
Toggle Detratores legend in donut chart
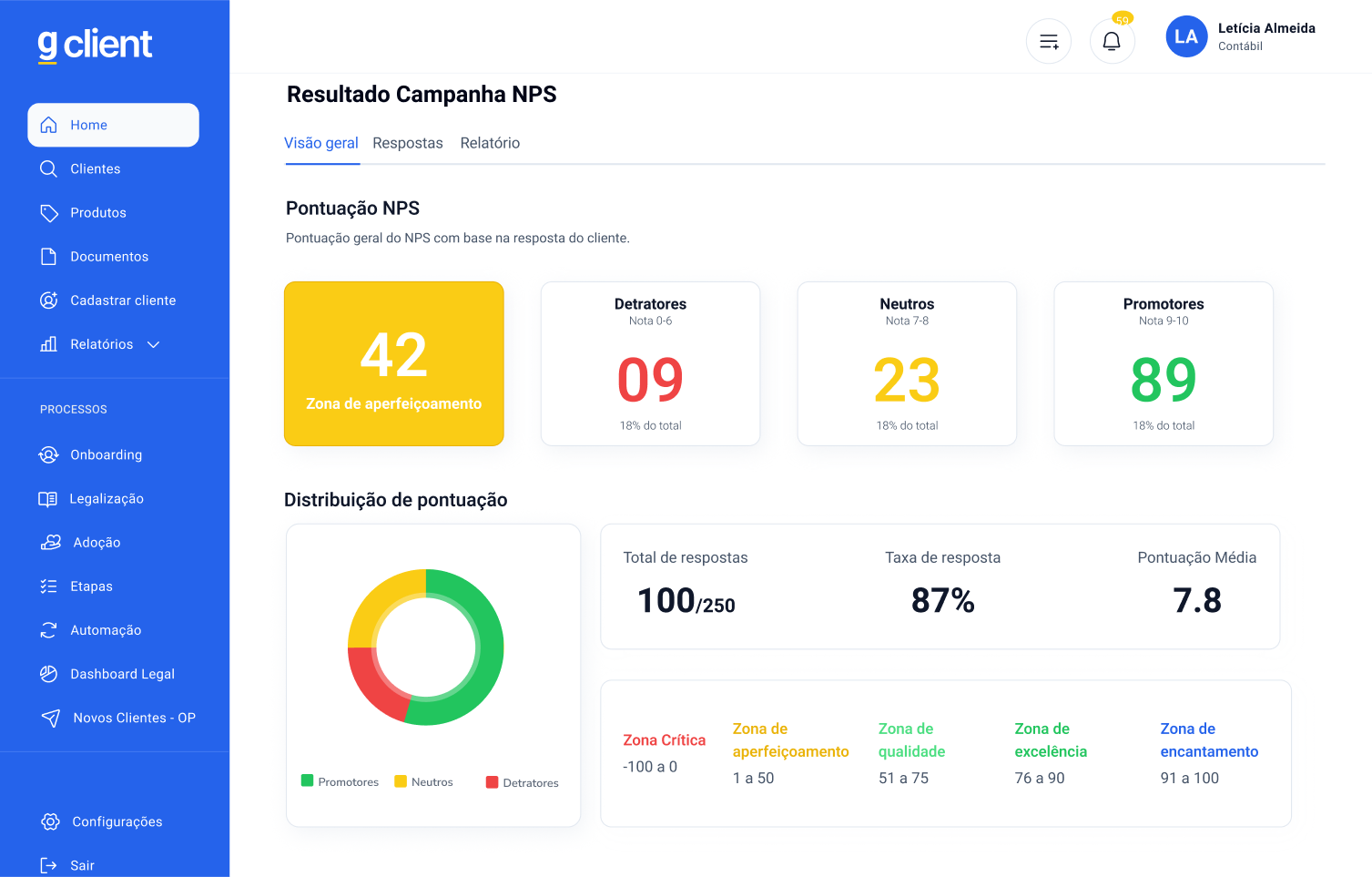[x=523, y=782]
